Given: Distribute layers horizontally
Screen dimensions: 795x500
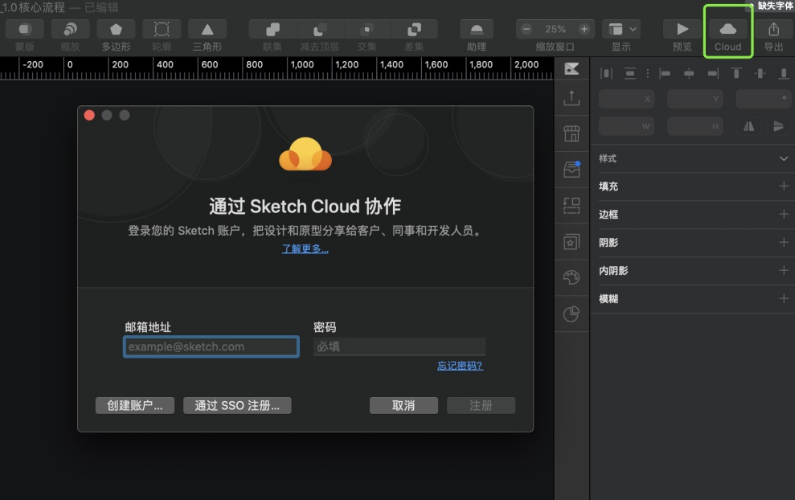Looking at the screenshot, I should click(x=606, y=74).
